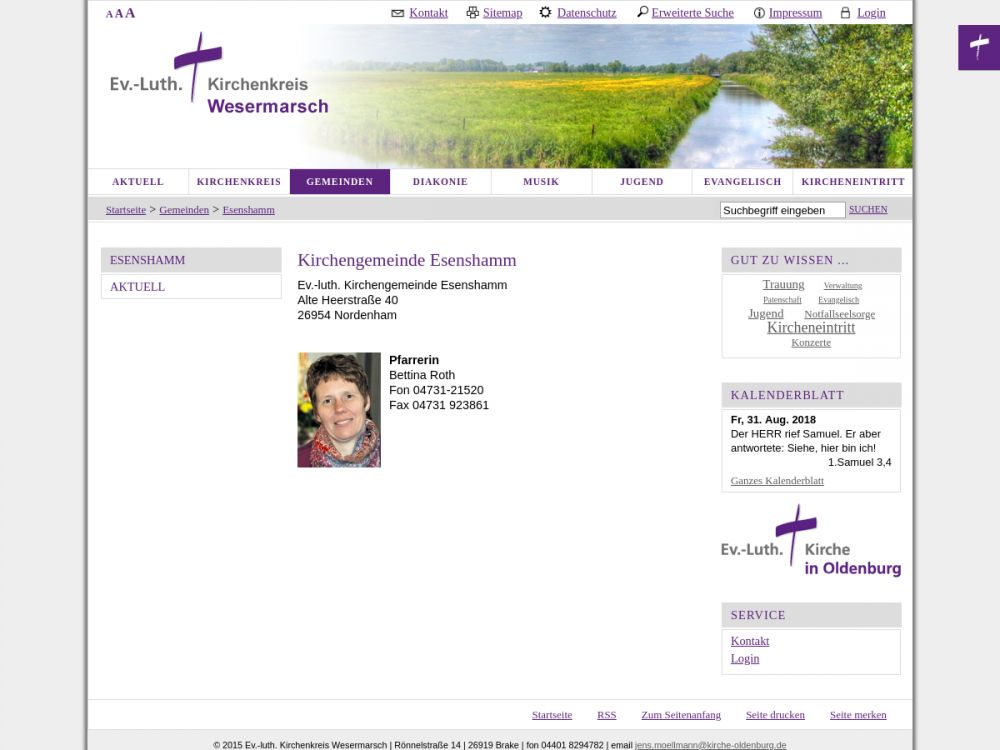Click the Suchbegriff eingeben search field
Screen dimensions: 1000x750
(782, 210)
